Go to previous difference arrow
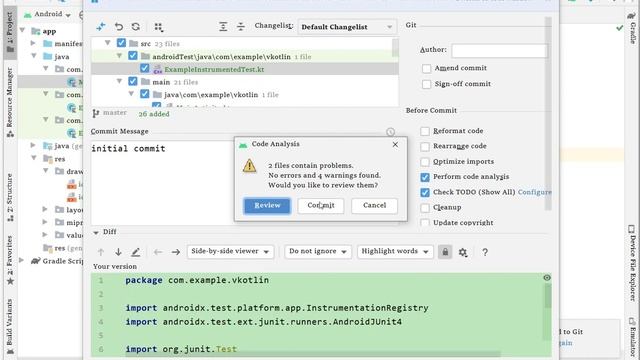The height and width of the screenshot is (360, 640). tap(101, 252)
